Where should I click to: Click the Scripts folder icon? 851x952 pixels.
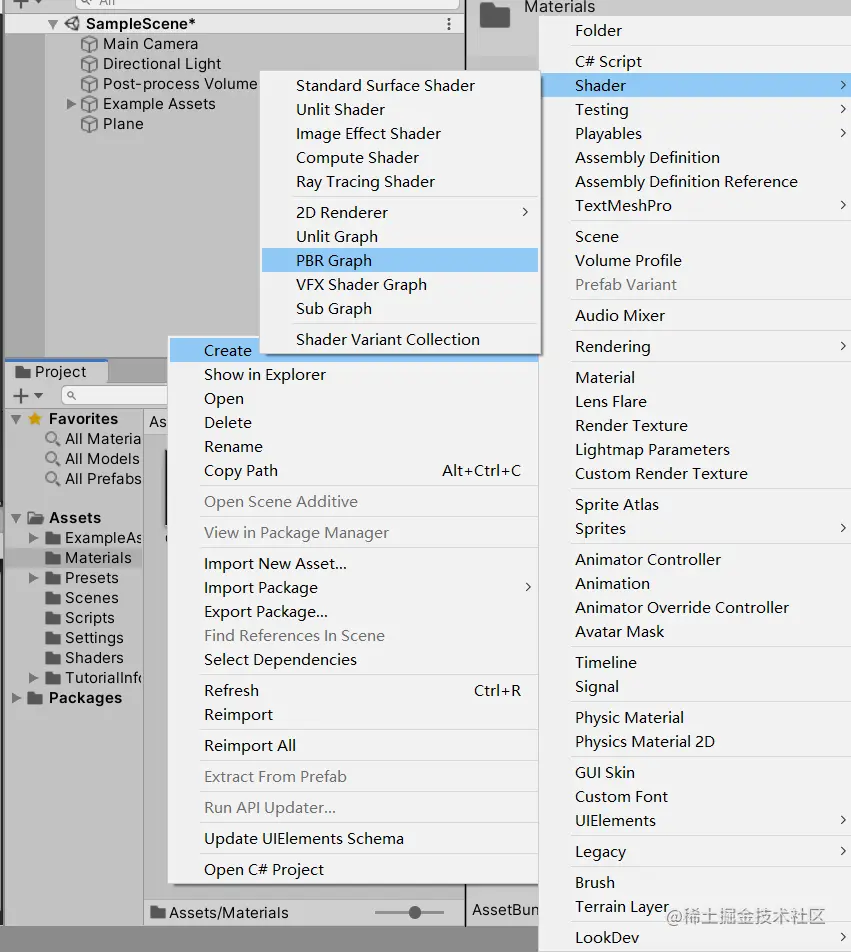(53, 618)
